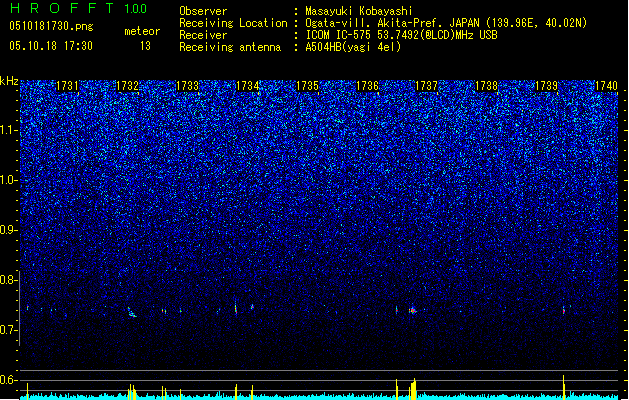Select the ICOM IC-575 receiver description
This screenshot has height=400, width=629.
[x=401, y=35]
